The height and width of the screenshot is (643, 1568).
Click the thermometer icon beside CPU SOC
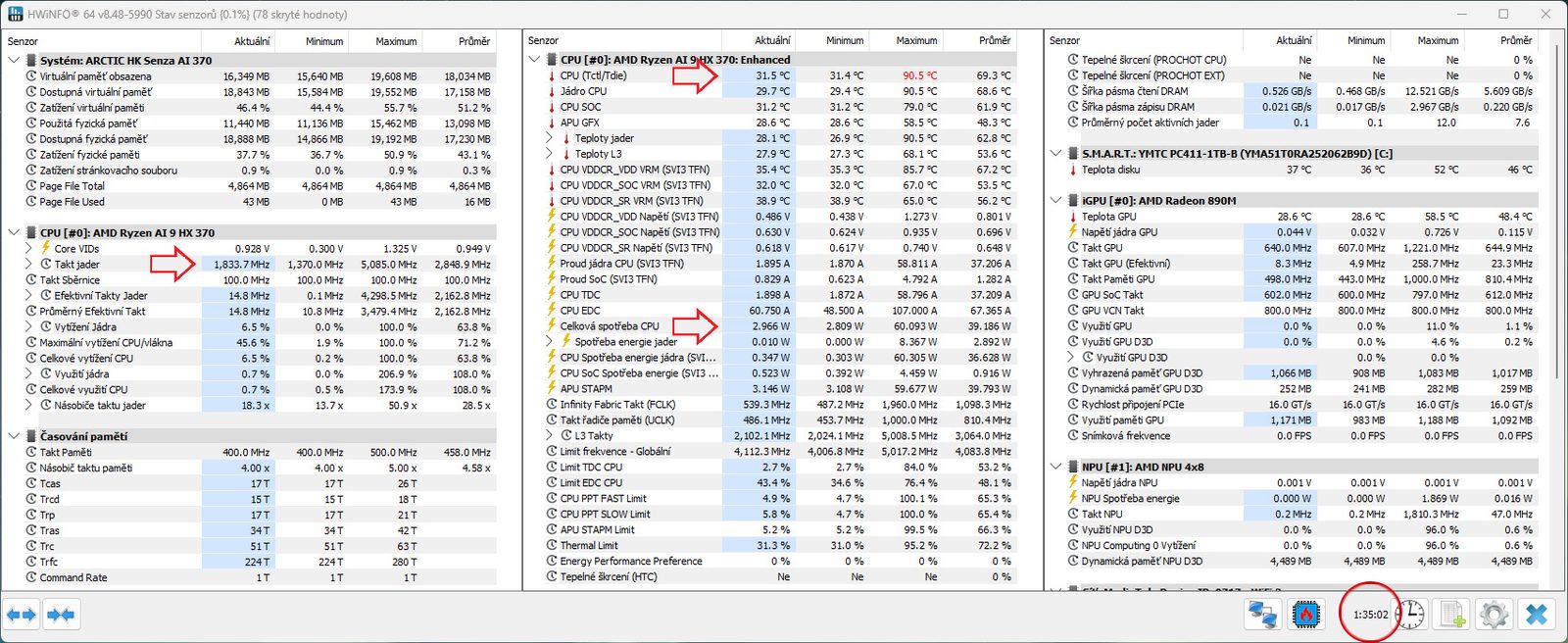click(x=552, y=107)
